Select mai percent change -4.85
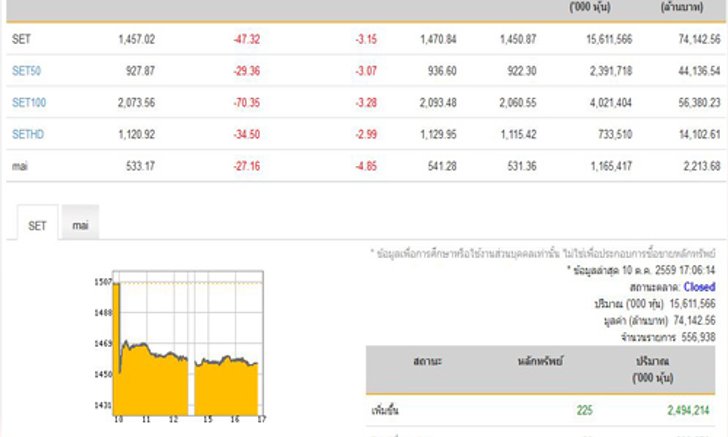This screenshot has width=728, height=437. pyautogui.click(x=366, y=166)
